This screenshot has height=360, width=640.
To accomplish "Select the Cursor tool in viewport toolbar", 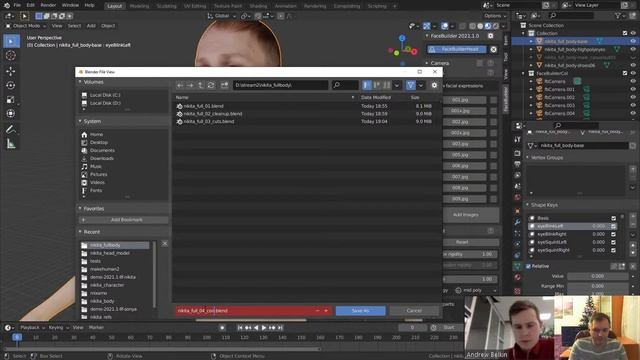I will click(x=11, y=56).
